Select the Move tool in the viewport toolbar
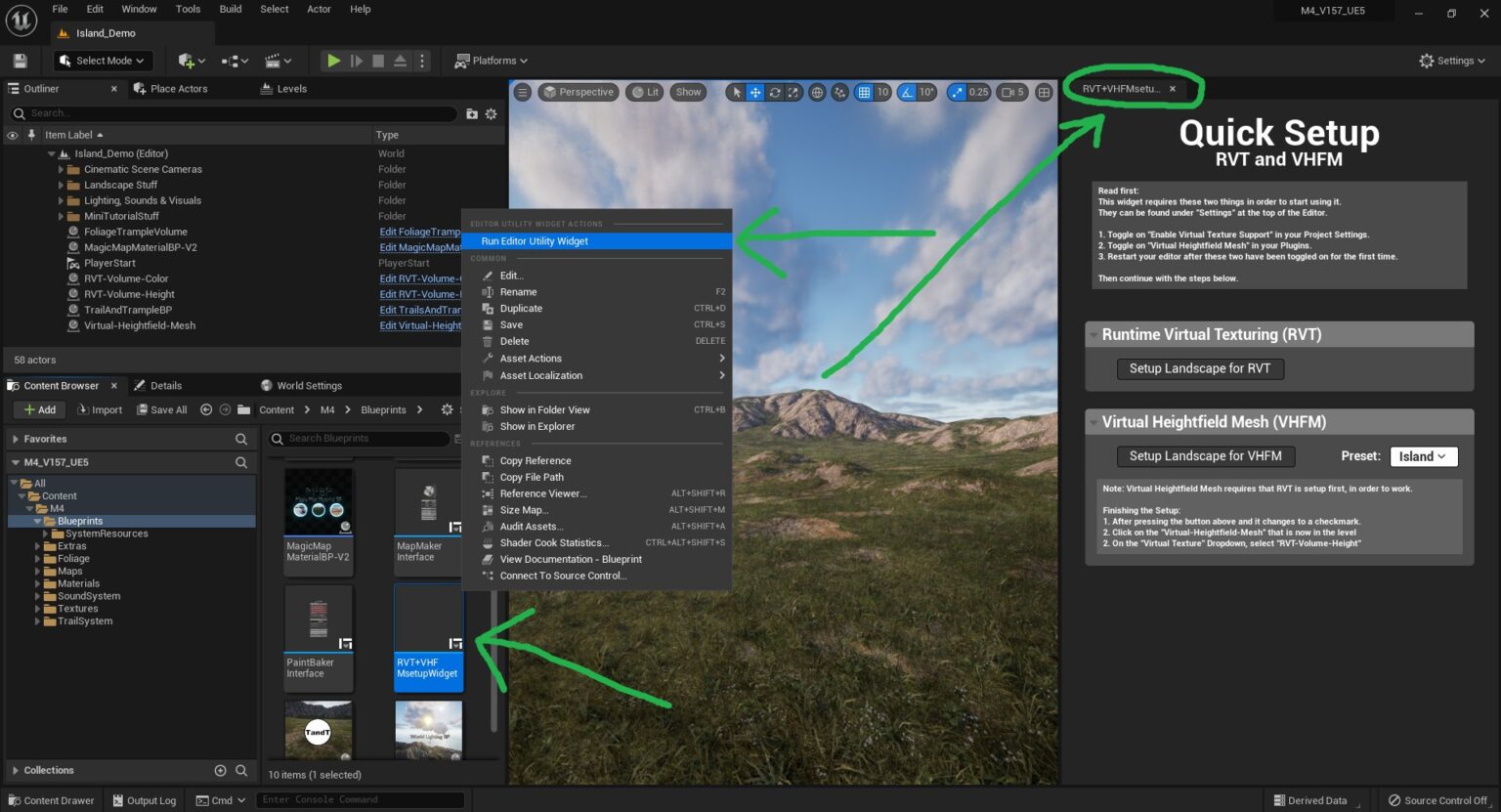1501x812 pixels. click(754, 92)
